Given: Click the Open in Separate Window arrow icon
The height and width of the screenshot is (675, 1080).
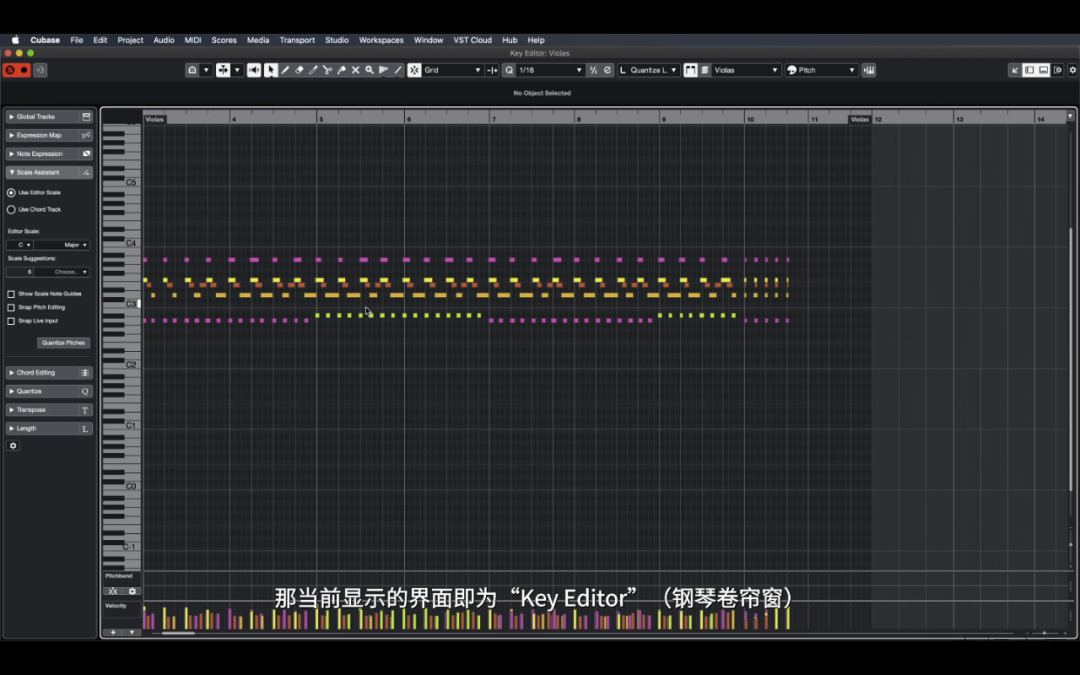Looking at the screenshot, I should (1015, 70).
